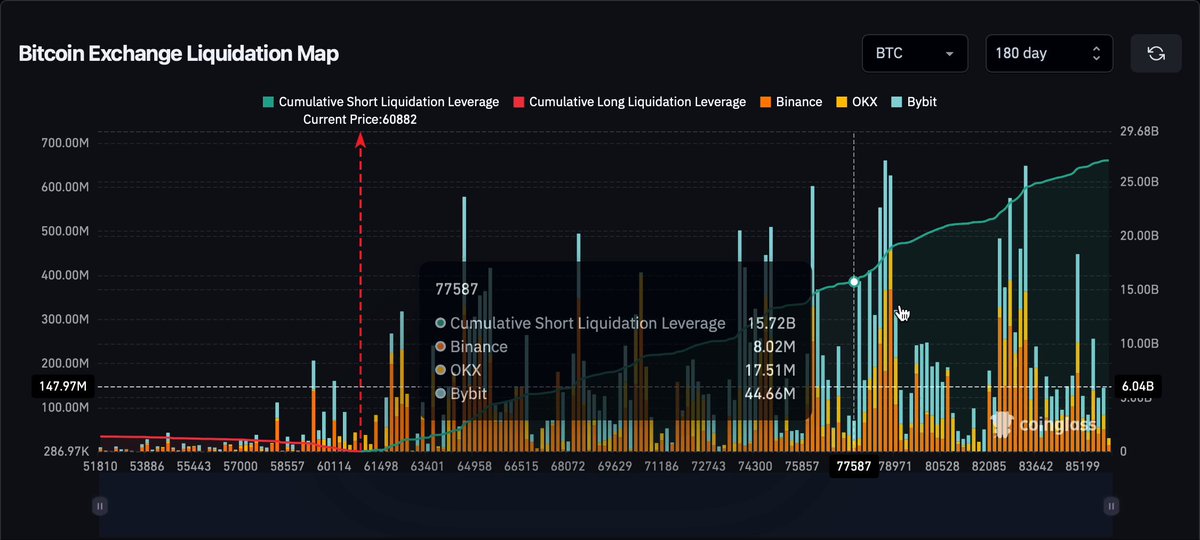The width and height of the screenshot is (1200, 540).
Task: Click the right zoom slider handle
Action: pos(1111,507)
